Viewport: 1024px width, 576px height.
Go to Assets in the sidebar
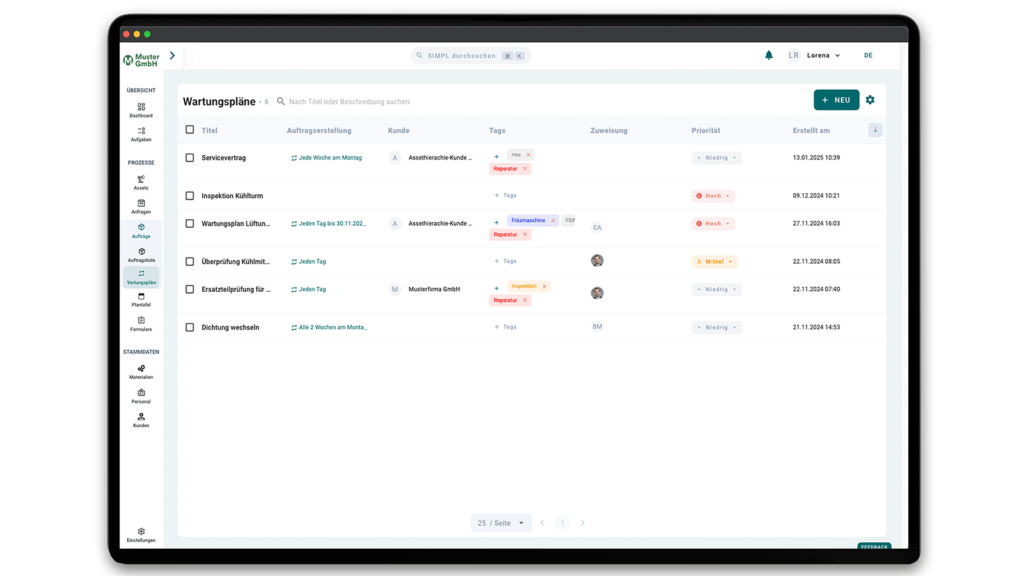pos(141,182)
